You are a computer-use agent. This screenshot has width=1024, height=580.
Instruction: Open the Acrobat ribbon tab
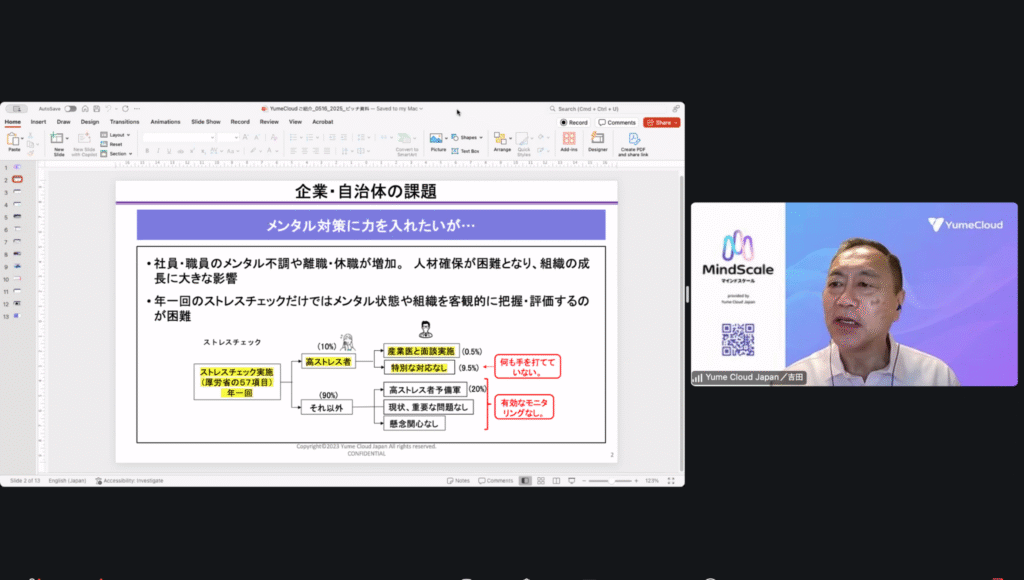(323, 122)
